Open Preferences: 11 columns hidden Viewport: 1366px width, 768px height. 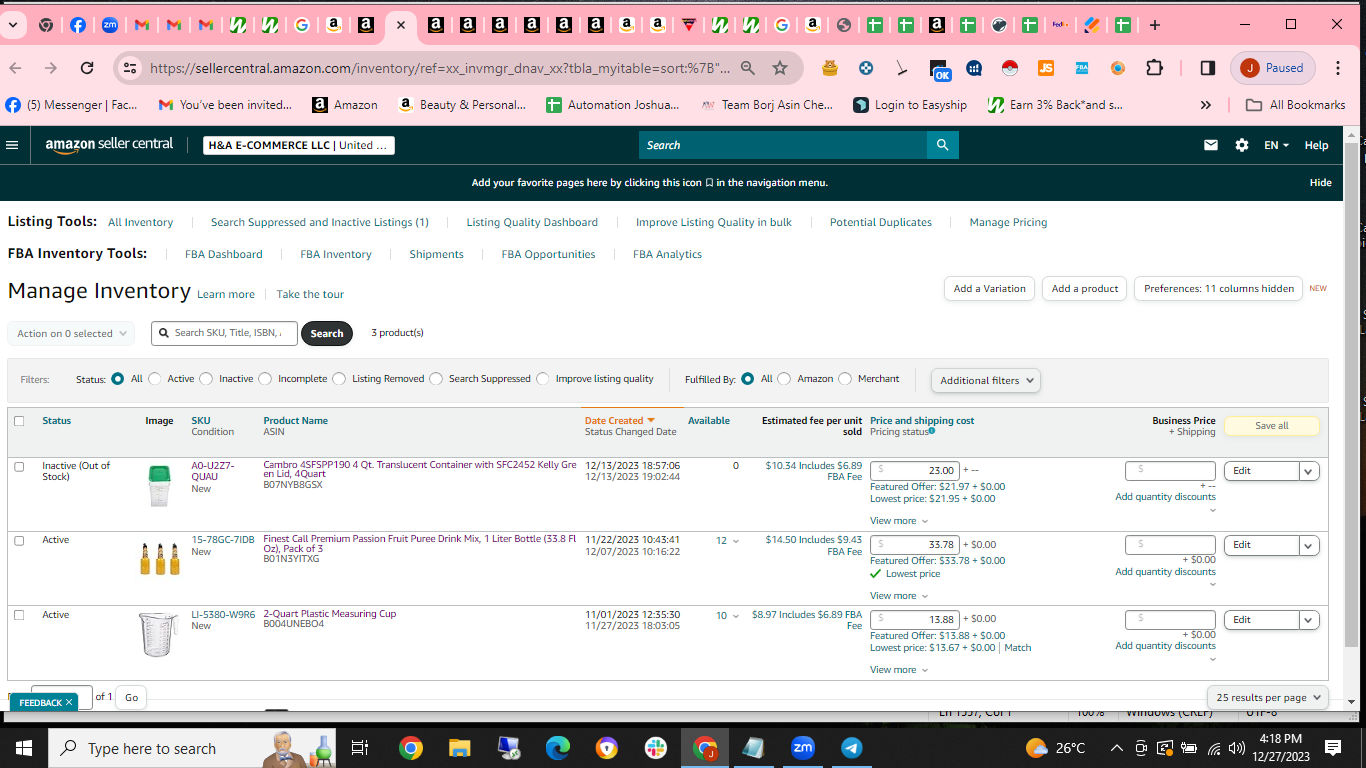click(1218, 288)
